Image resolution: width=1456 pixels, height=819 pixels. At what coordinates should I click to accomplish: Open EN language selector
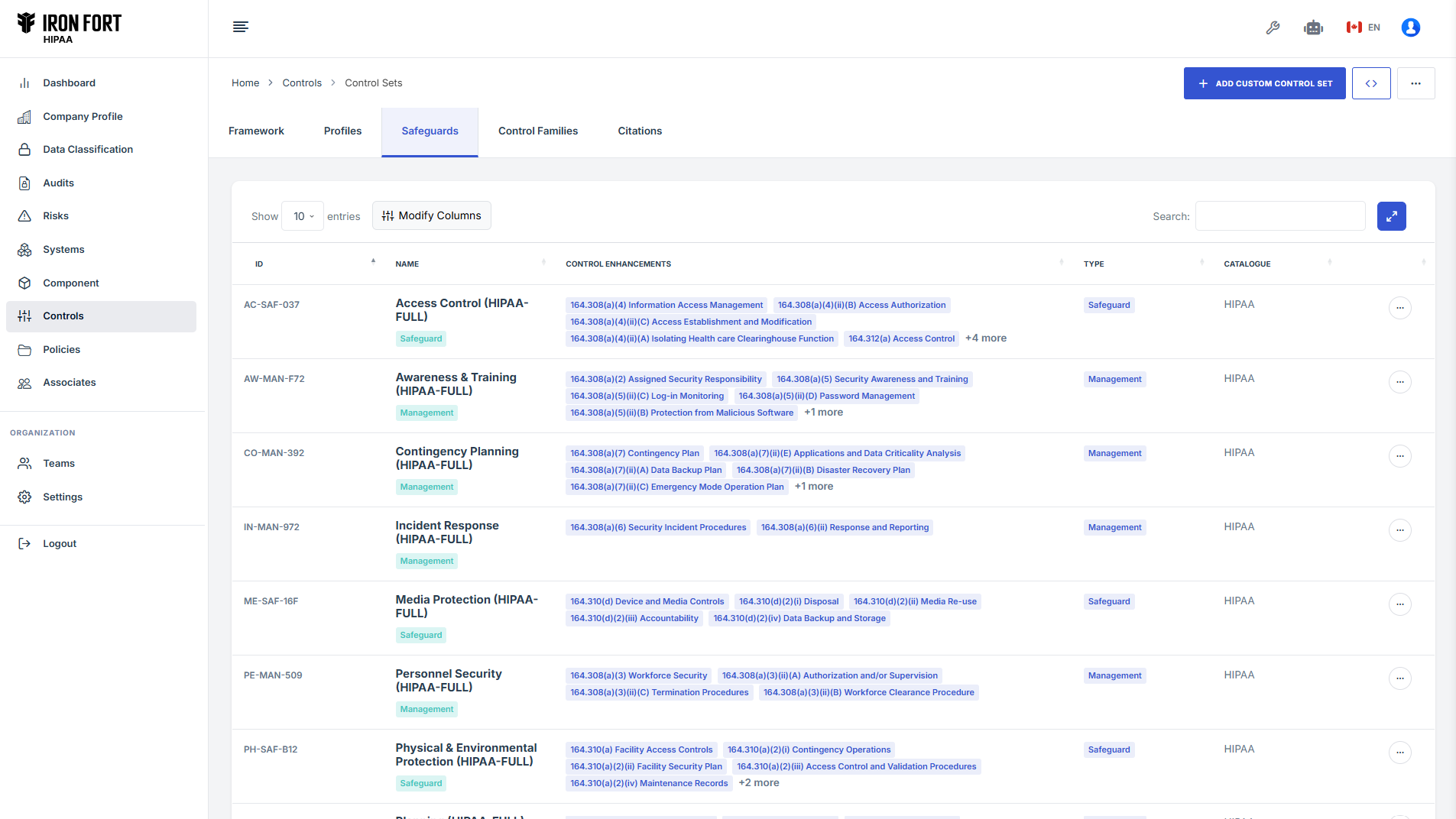pyautogui.click(x=1364, y=28)
